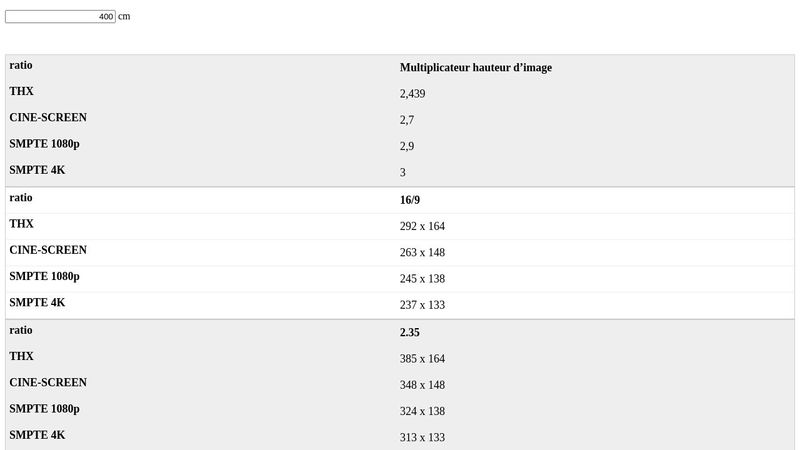
Task: Click the 2.35 column header
Action: point(410,332)
